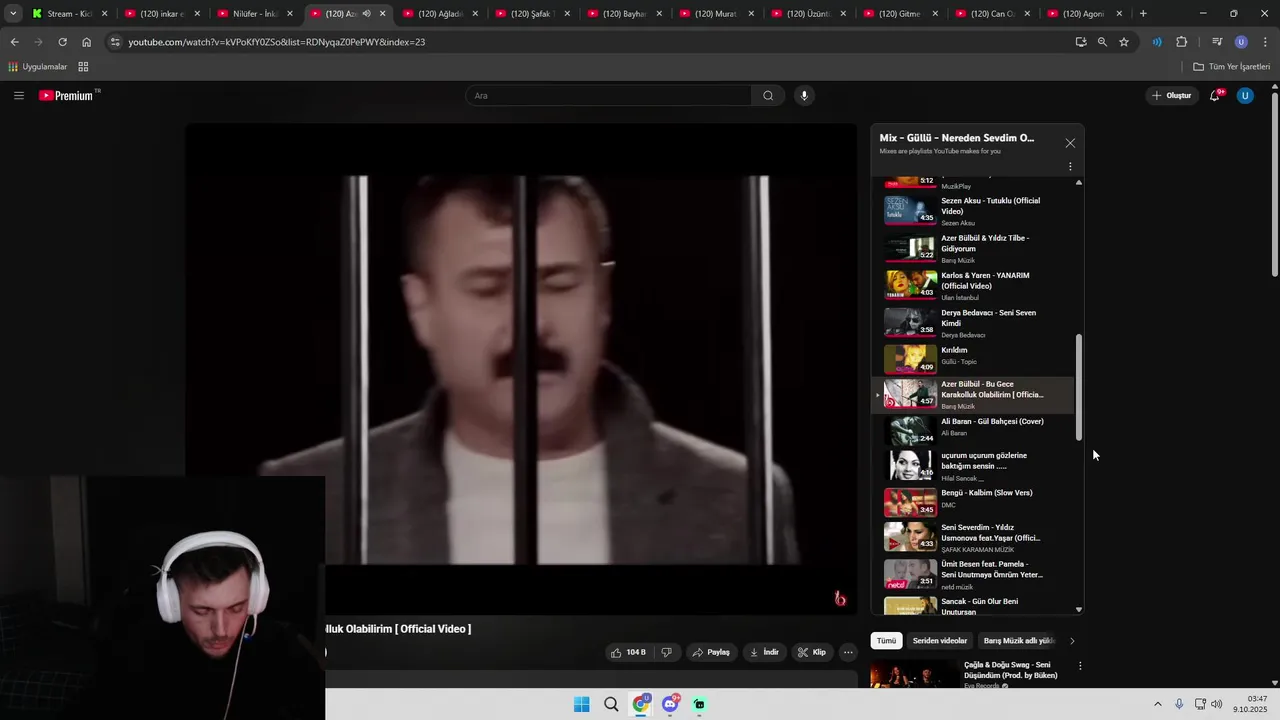Open Çağla & Doğu Swag recommended video
Screen dimensions: 1280x720
(x=1010, y=670)
